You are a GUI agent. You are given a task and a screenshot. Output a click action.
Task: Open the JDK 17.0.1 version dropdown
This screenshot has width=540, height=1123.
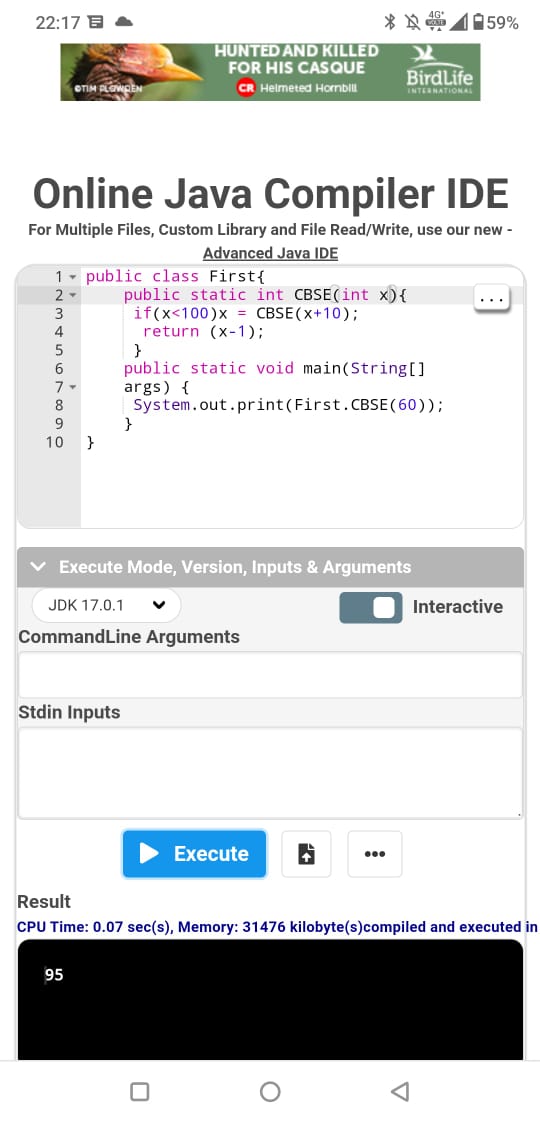[x=107, y=605]
